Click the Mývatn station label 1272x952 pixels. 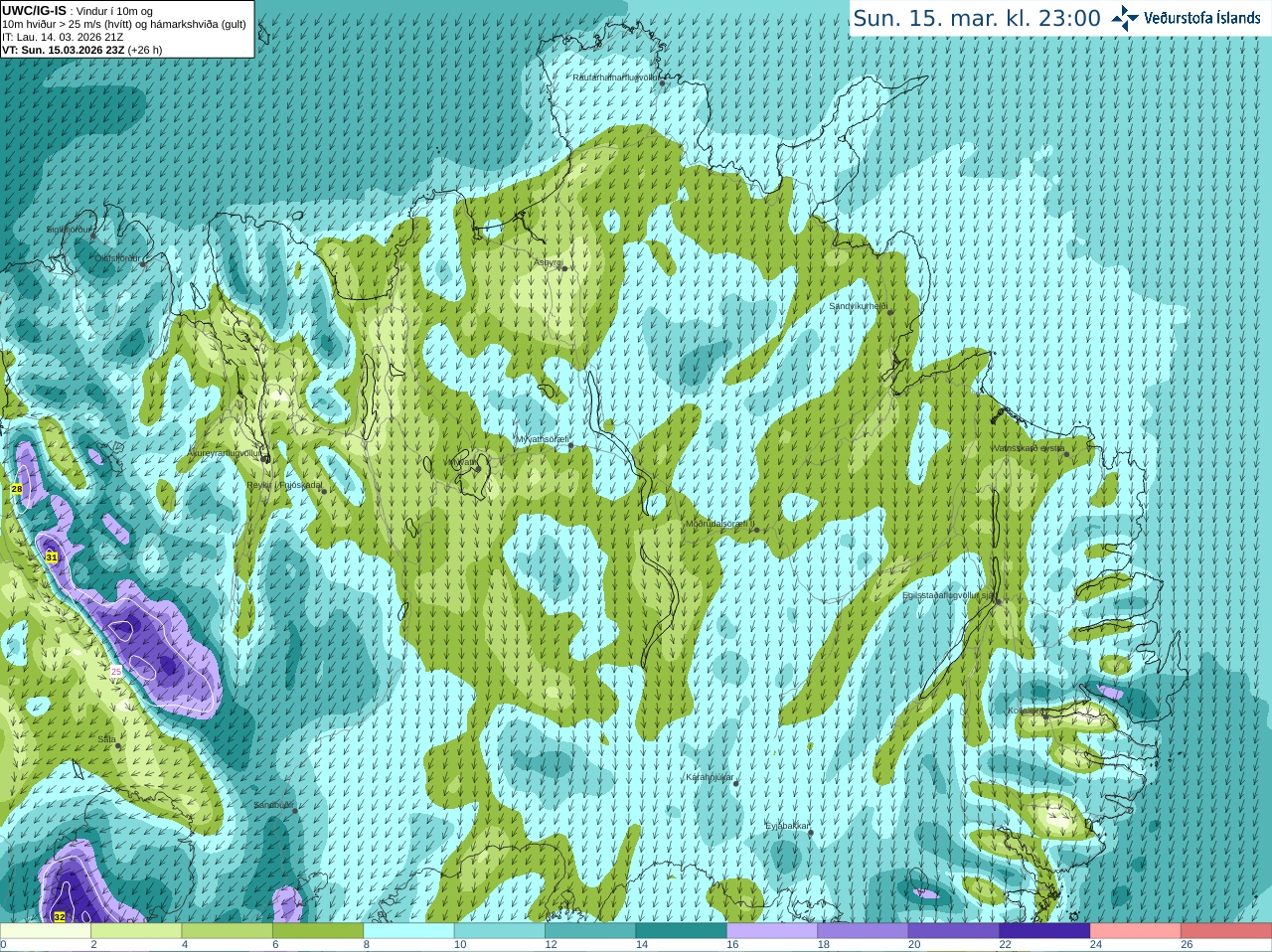pyautogui.click(x=462, y=462)
